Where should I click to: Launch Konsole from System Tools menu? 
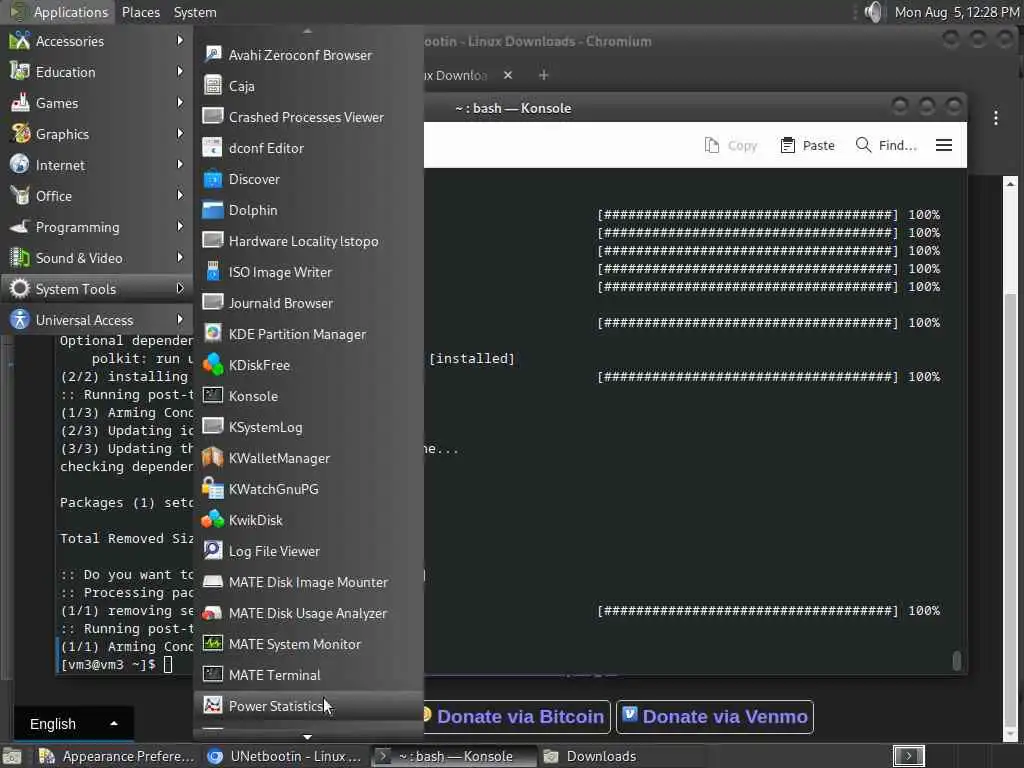click(x=308, y=396)
